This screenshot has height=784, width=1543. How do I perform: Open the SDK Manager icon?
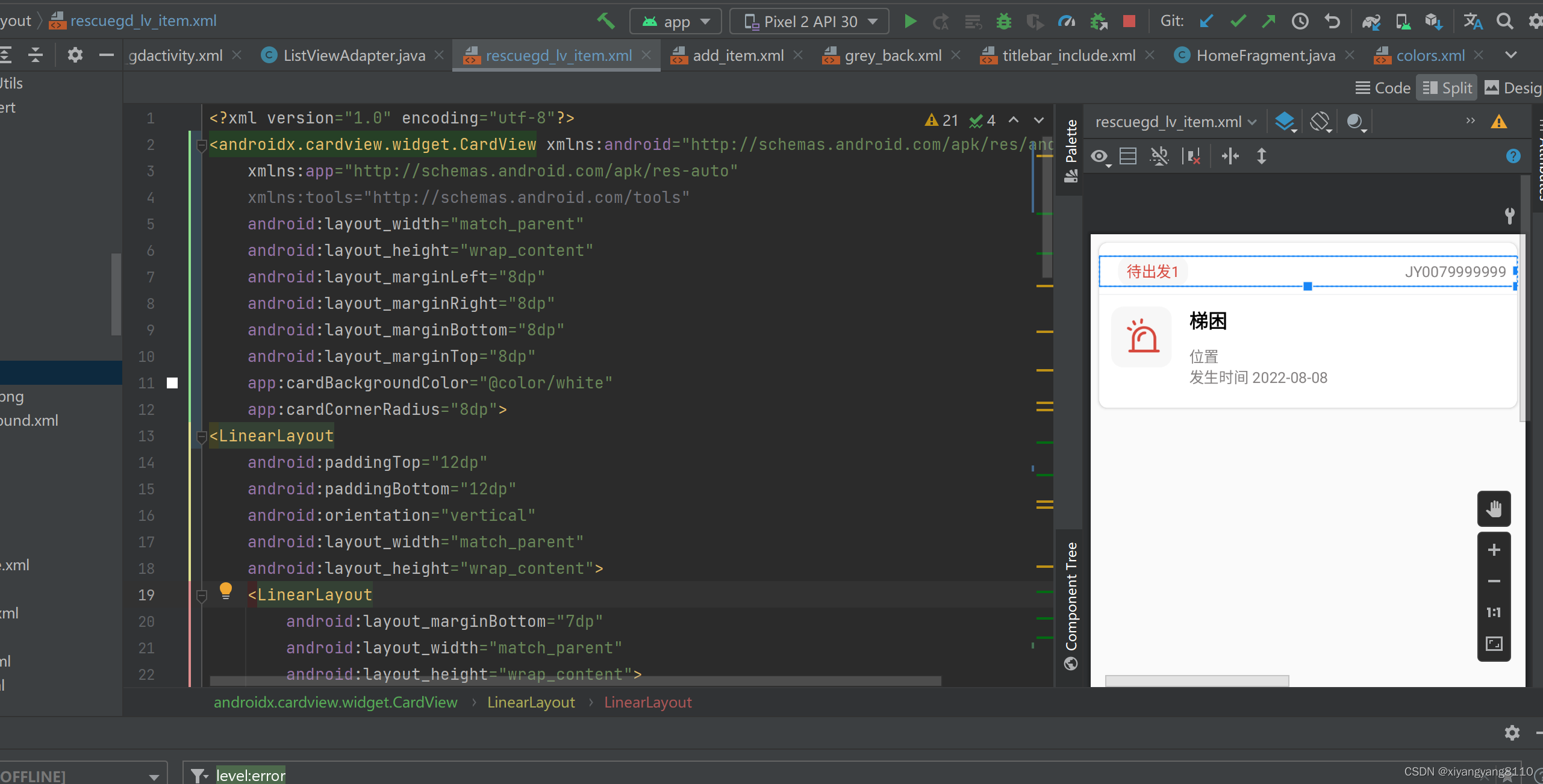tap(1434, 22)
